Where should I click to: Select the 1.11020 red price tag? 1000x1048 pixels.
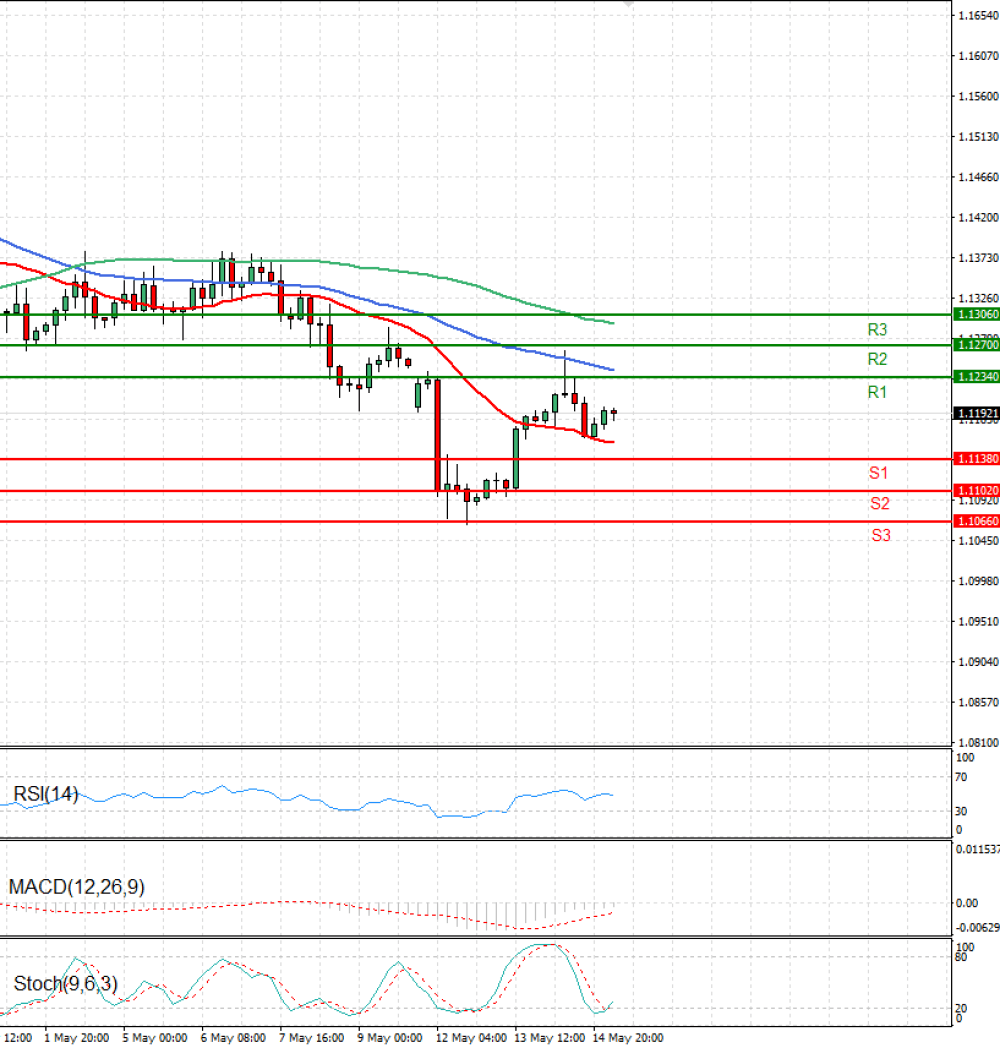(x=977, y=491)
